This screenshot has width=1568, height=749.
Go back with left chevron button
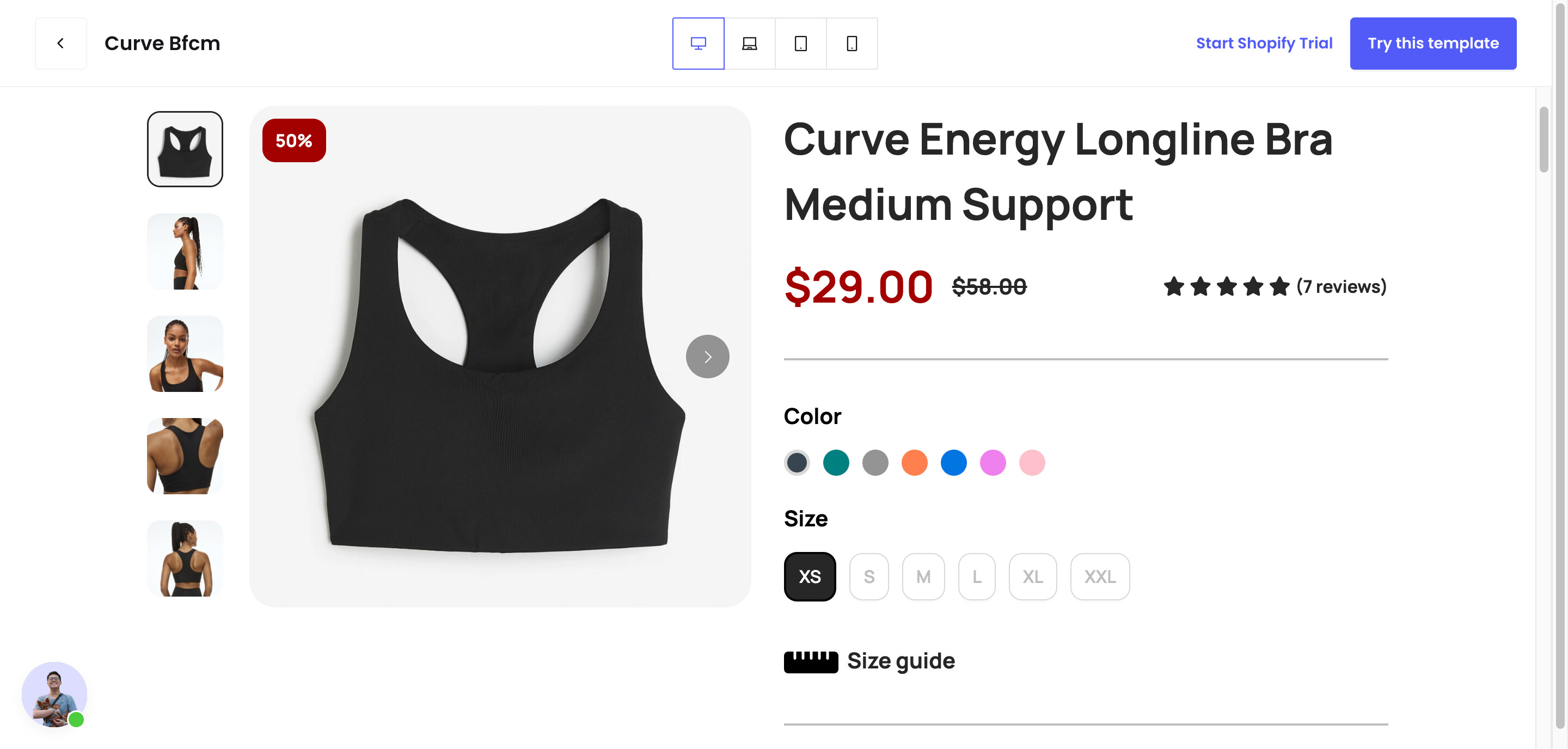[x=61, y=43]
